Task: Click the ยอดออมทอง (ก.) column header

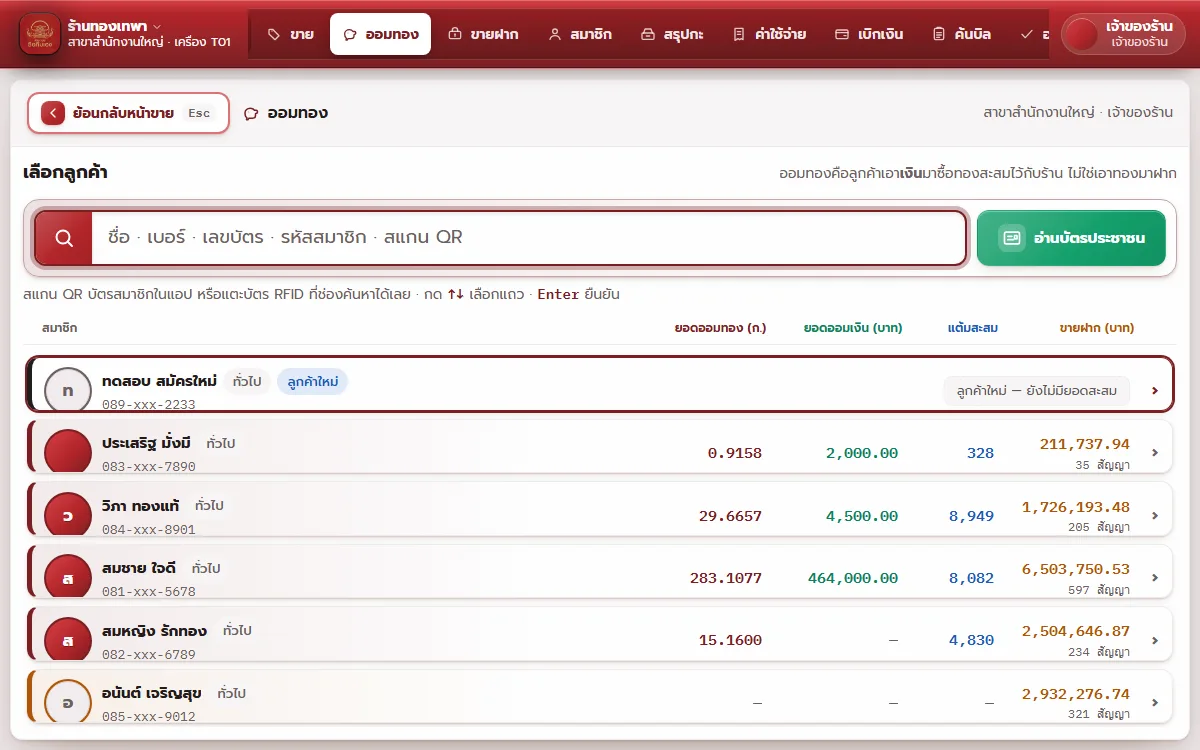Action: coord(721,328)
